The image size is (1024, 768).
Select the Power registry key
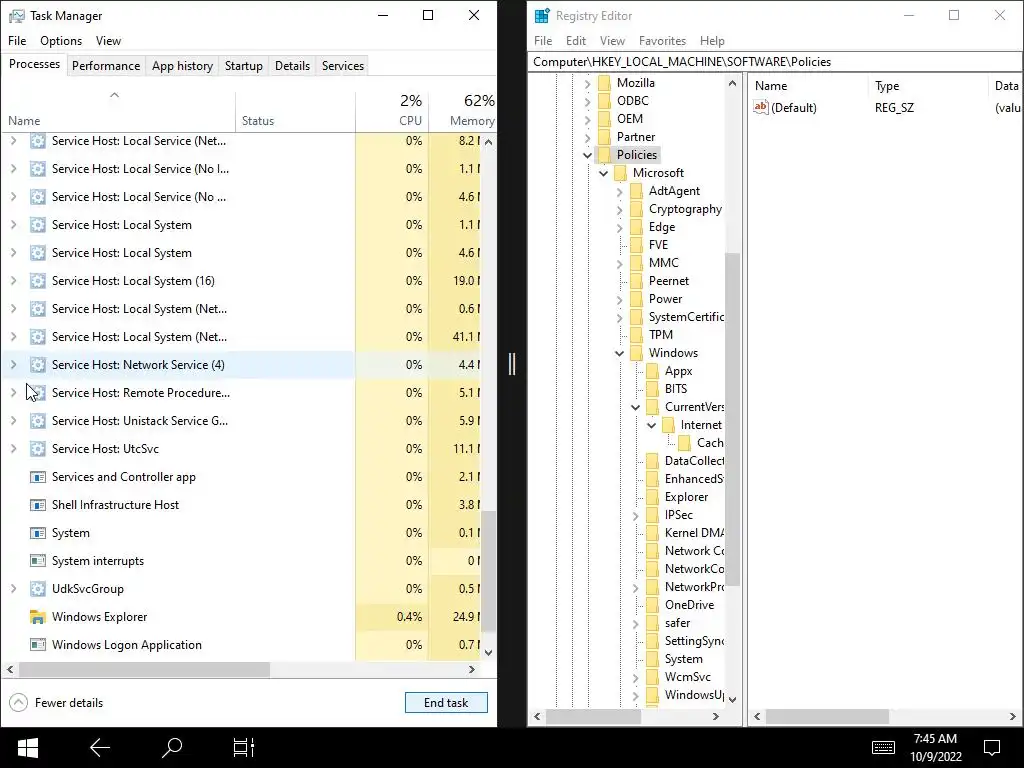665,299
